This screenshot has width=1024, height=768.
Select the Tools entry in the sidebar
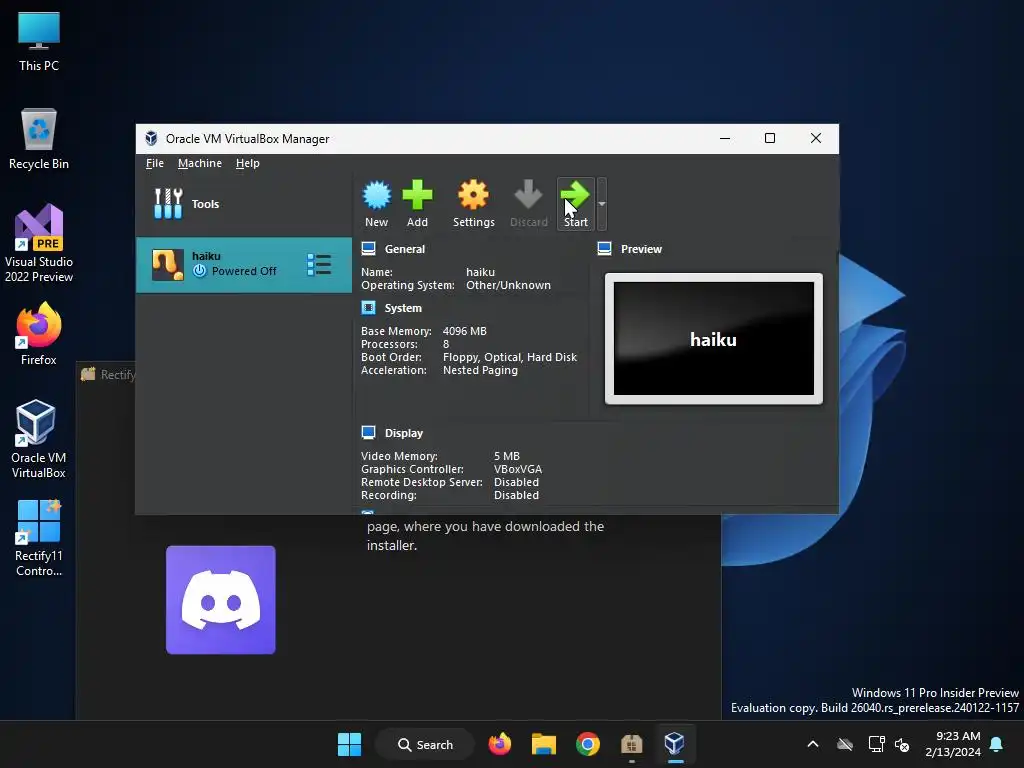click(x=244, y=204)
